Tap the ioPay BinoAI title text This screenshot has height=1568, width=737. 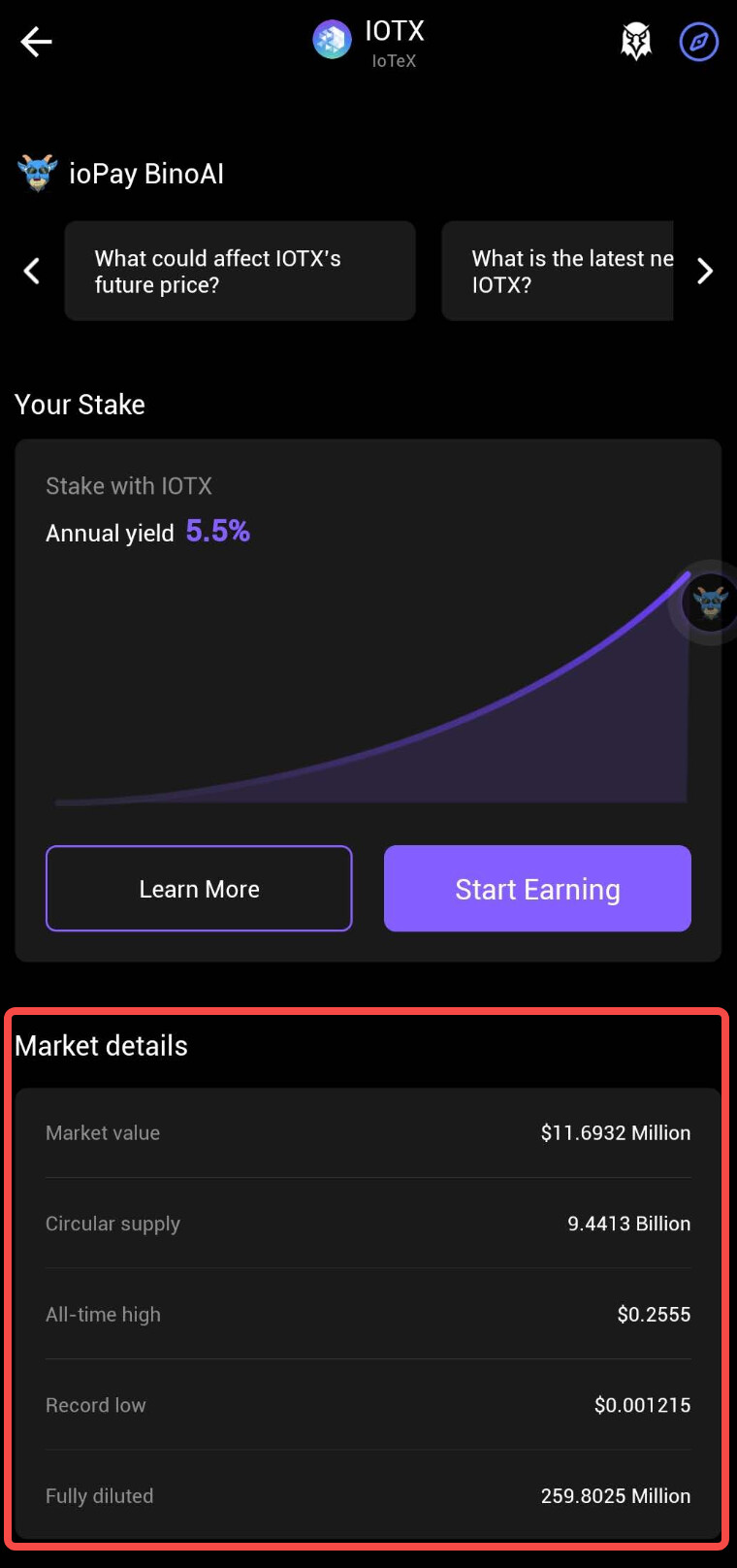(146, 174)
